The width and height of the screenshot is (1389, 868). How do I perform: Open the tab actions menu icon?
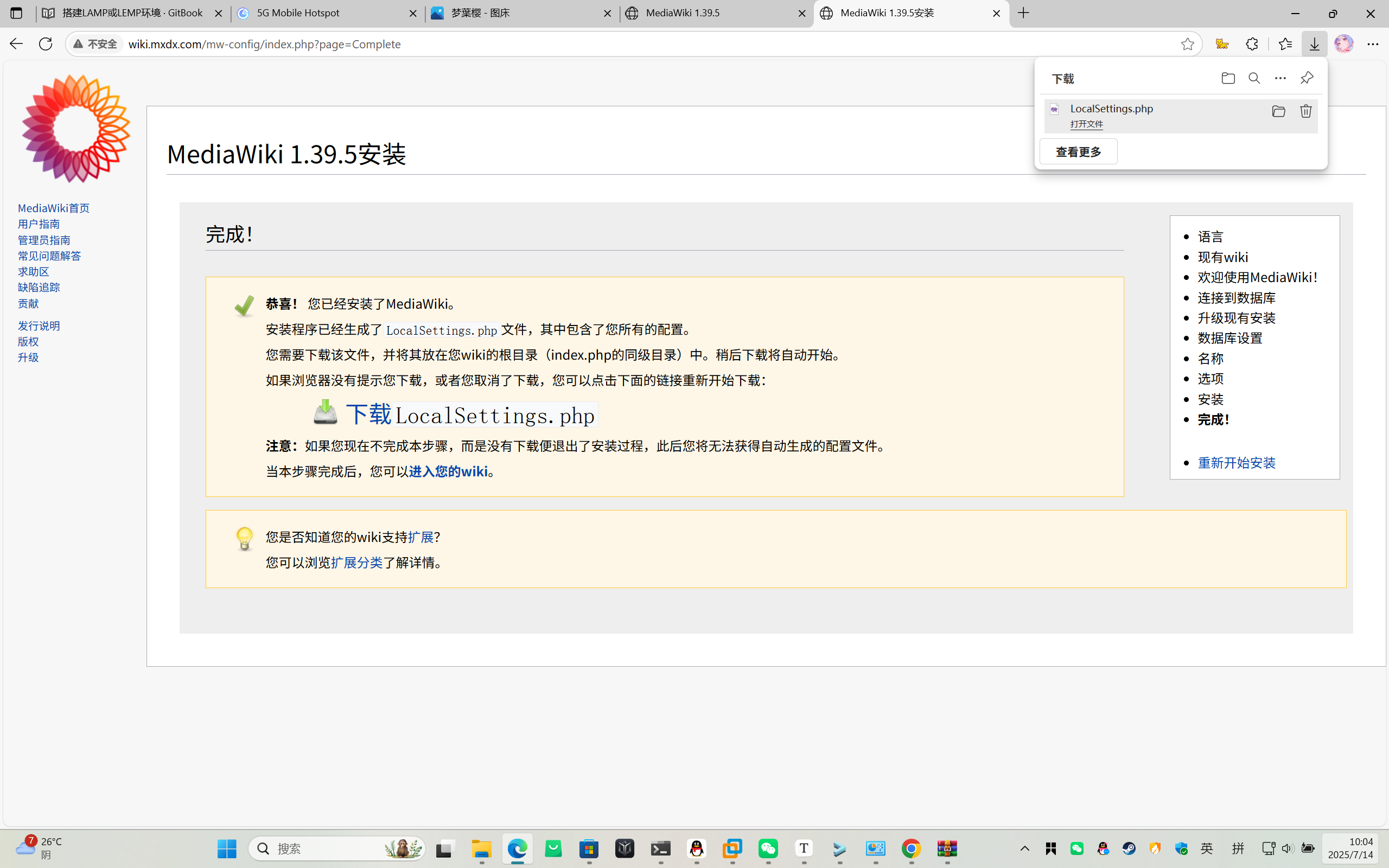coord(16,12)
